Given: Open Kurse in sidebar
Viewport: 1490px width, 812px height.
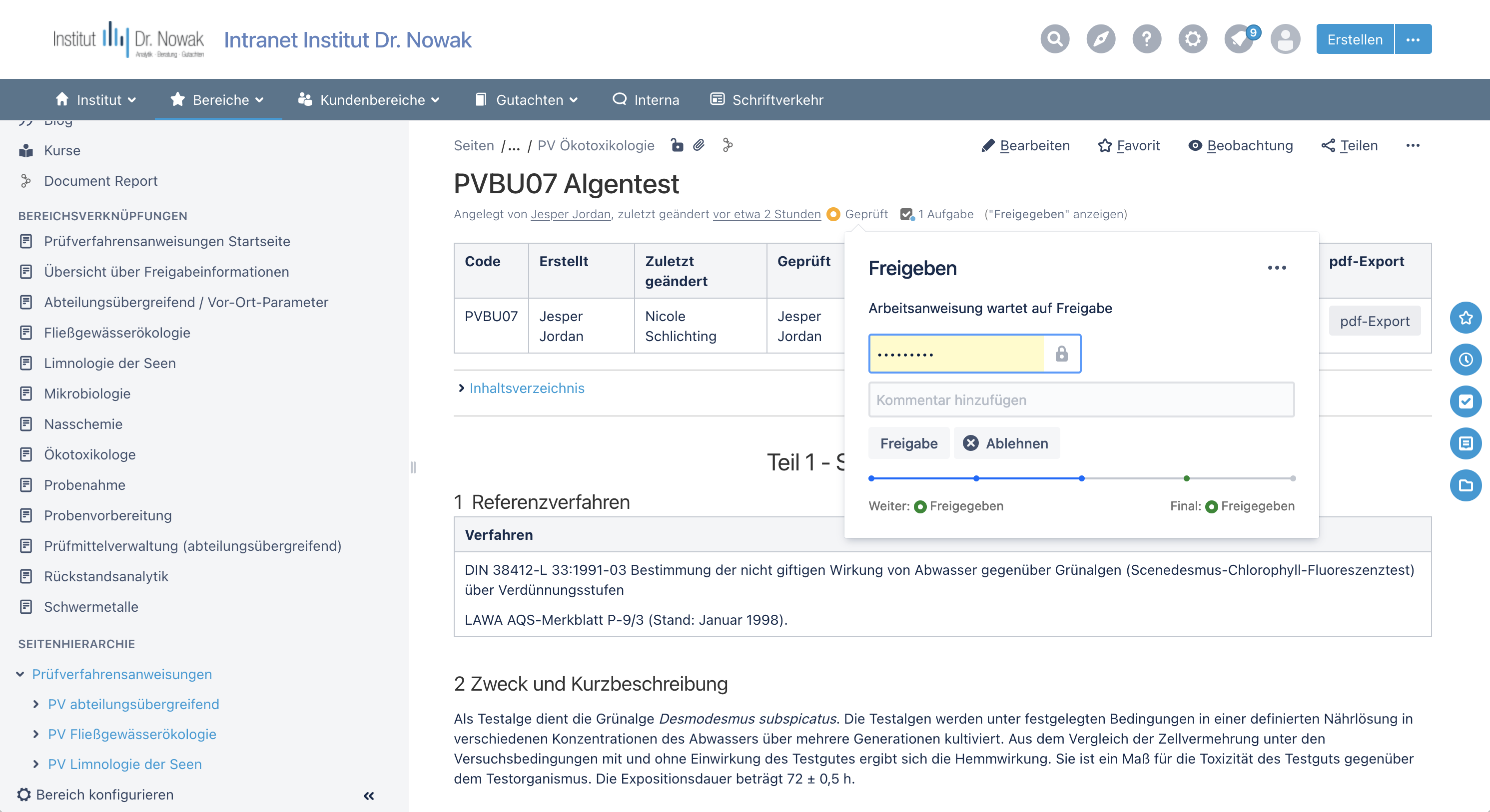Looking at the screenshot, I should click(62, 150).
